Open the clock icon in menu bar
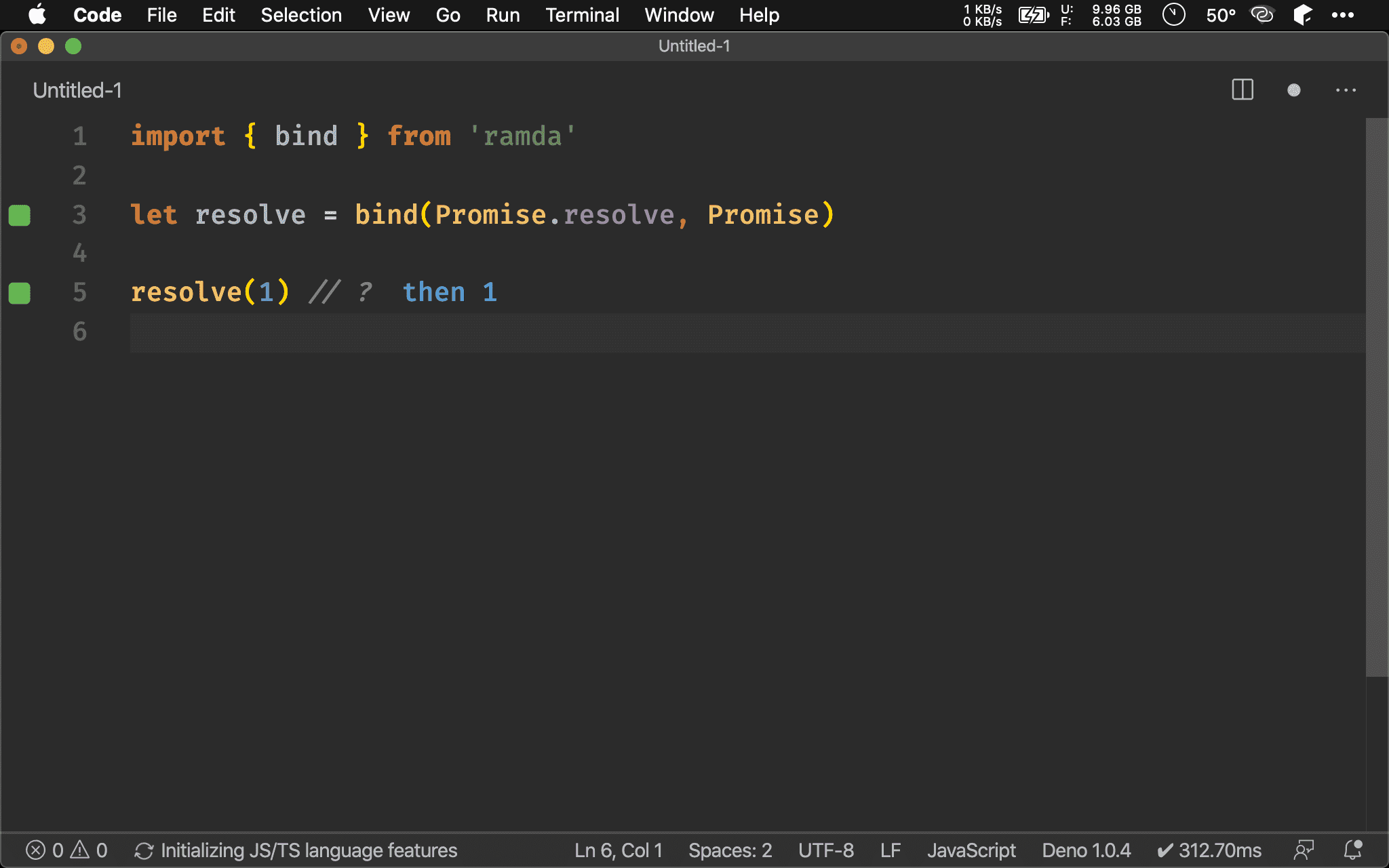The width and height of the screenshot is (1389, 868). point(1173,15)
